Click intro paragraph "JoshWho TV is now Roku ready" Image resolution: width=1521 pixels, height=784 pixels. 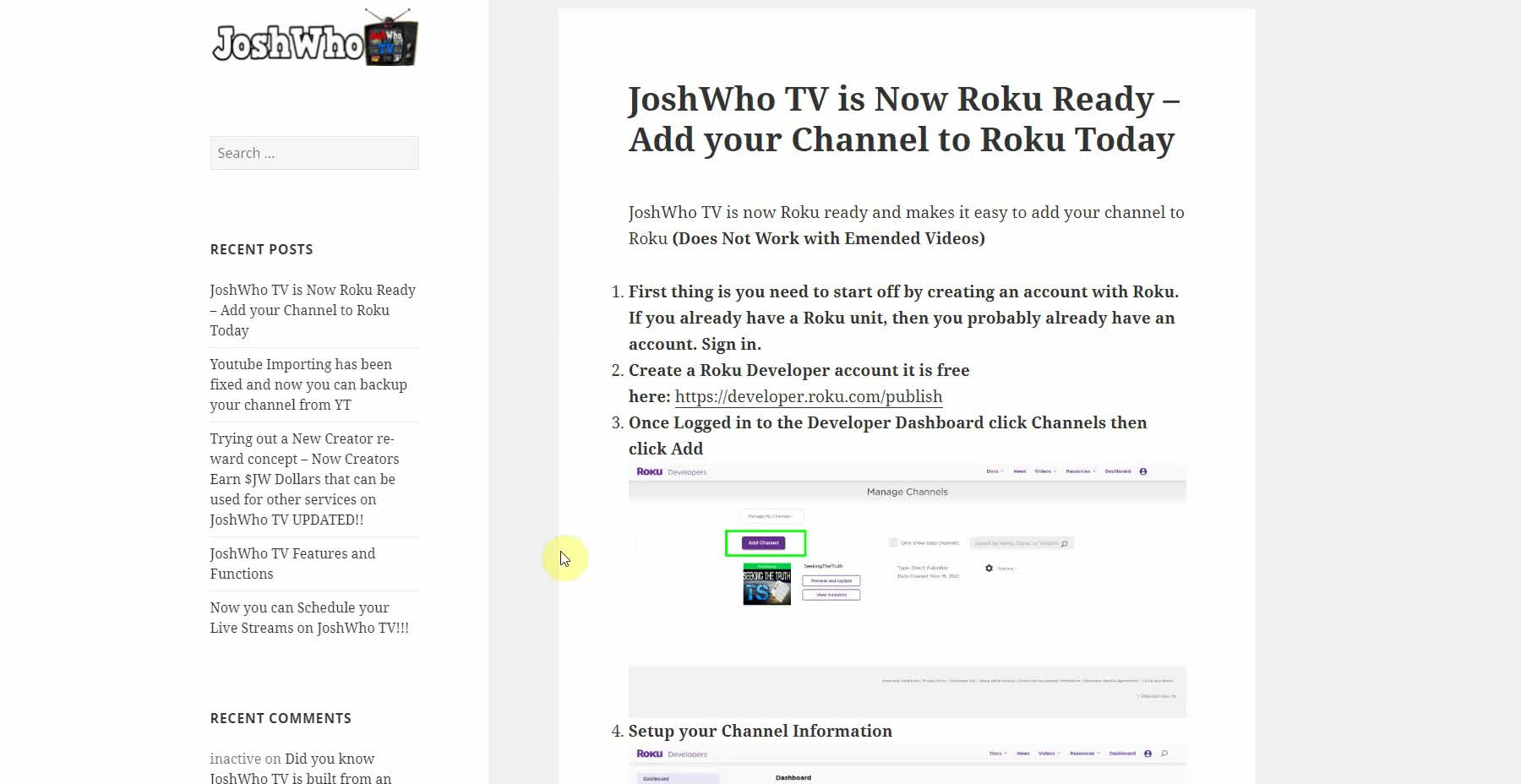[906, 225]
